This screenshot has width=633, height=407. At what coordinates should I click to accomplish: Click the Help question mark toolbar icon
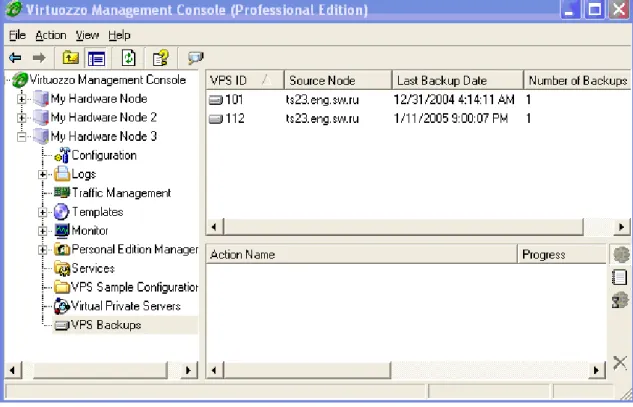click(161, 58)
